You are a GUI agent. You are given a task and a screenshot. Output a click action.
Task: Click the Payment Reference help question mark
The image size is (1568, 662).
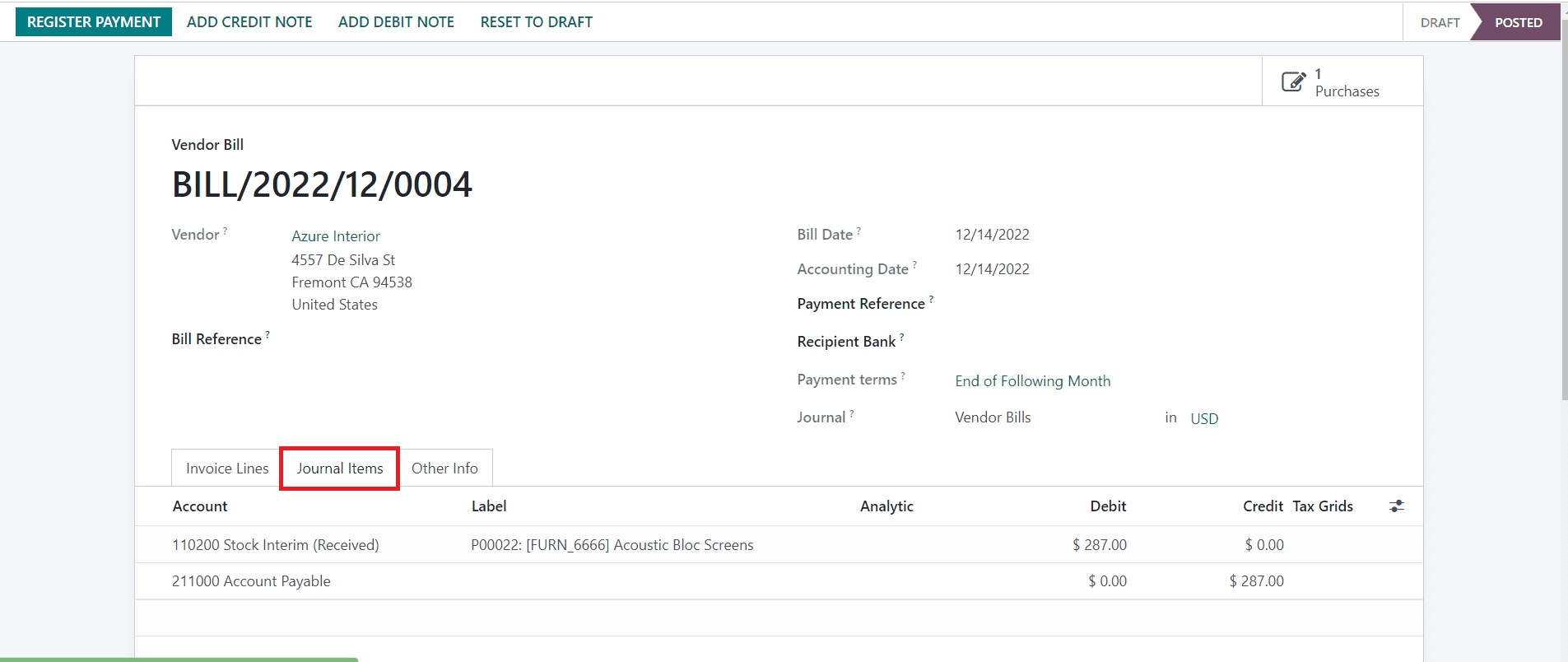pos(931,300)
